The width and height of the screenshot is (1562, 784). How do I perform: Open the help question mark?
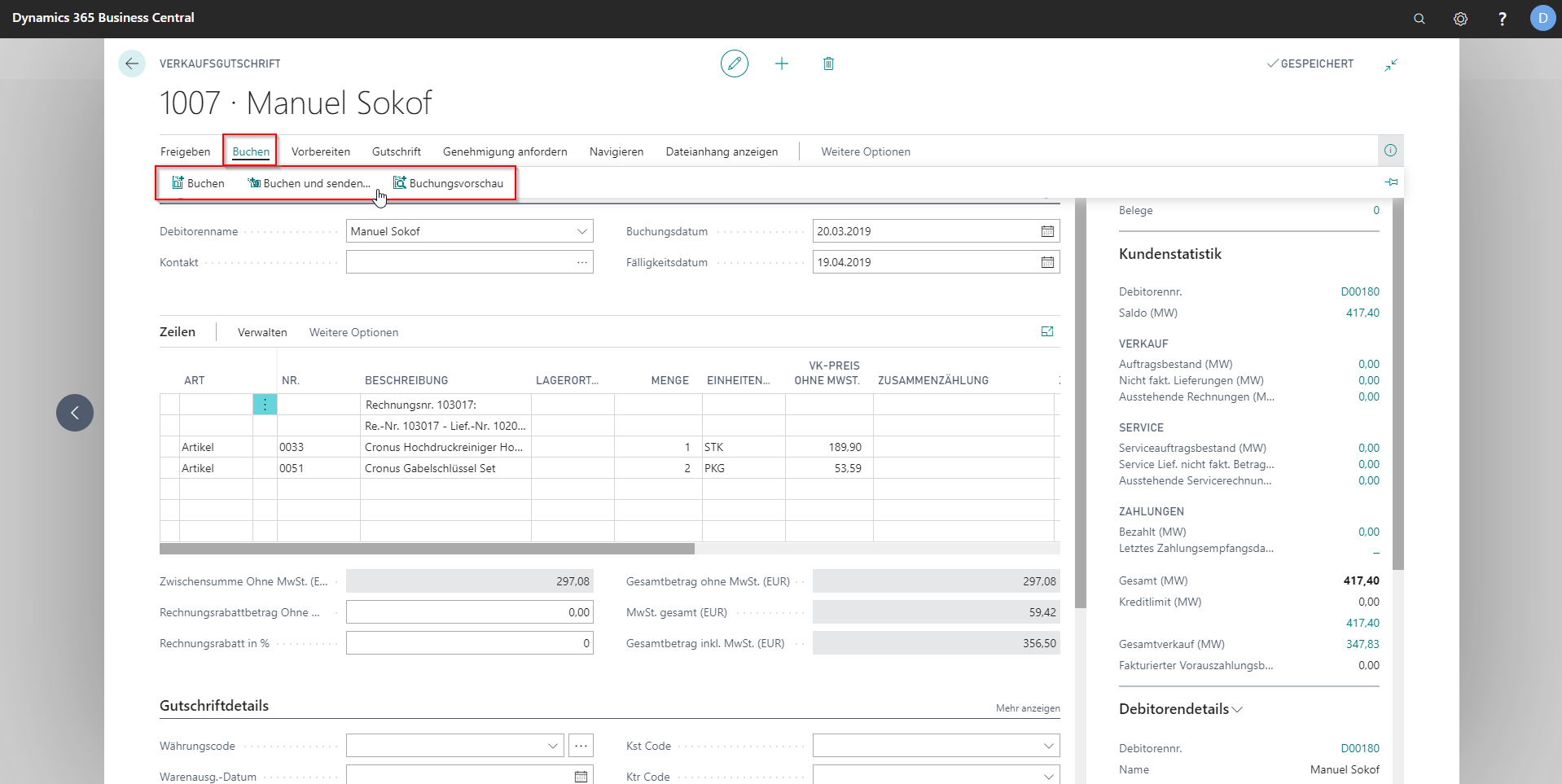click(1503, 19)
